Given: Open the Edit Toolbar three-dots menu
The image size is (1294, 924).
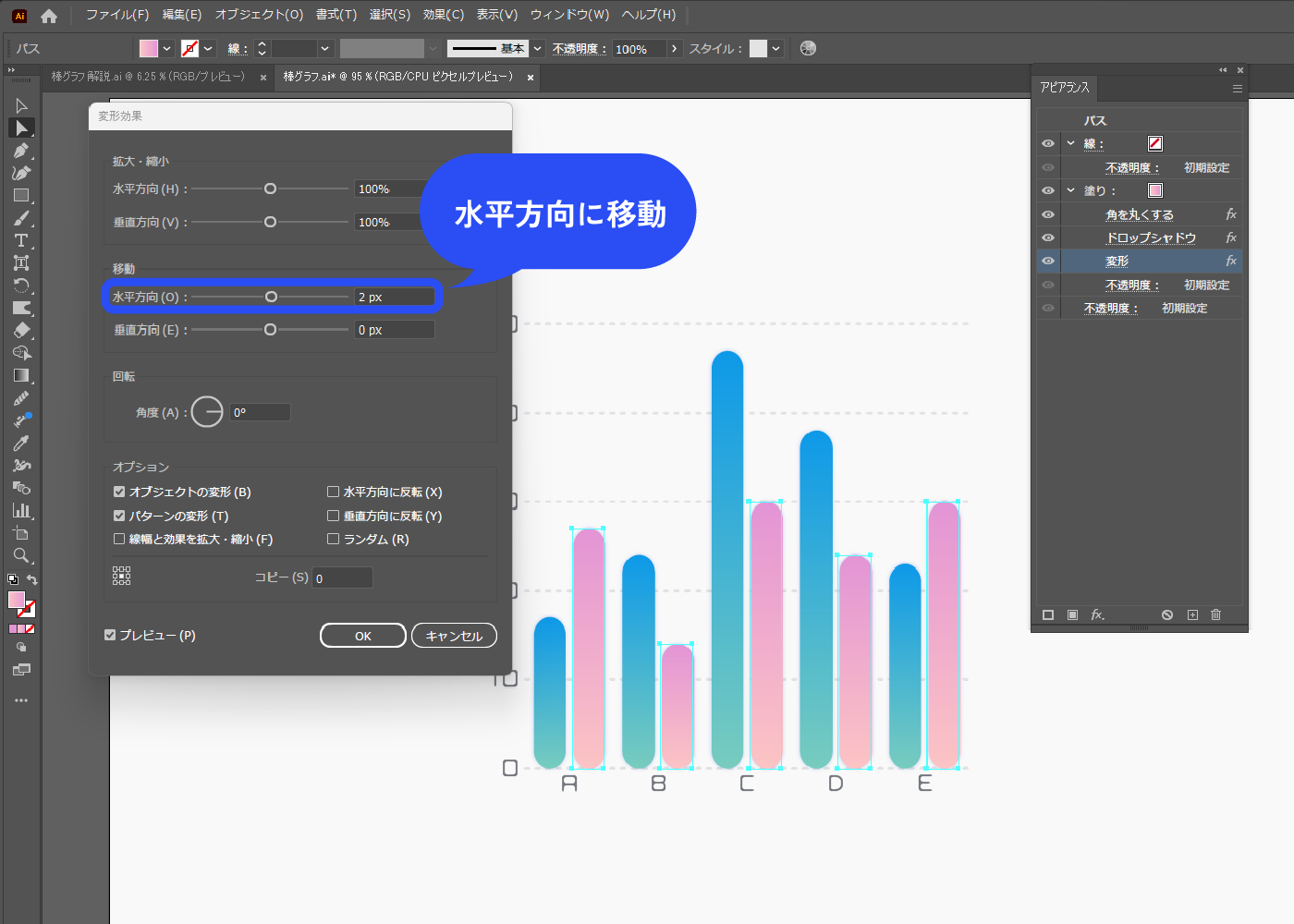Looking at the screenshot, I should pyautogui.click(x=21, y=700).
